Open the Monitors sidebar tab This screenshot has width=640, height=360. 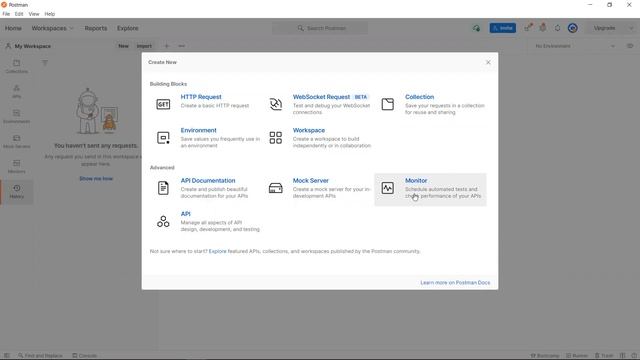tap(17, 166)
